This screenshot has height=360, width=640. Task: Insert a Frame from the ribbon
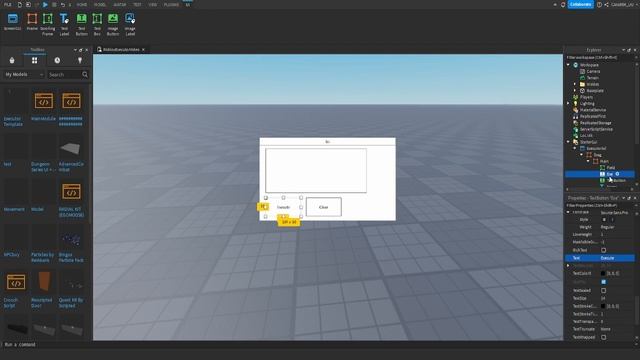[x=32, y=22]
